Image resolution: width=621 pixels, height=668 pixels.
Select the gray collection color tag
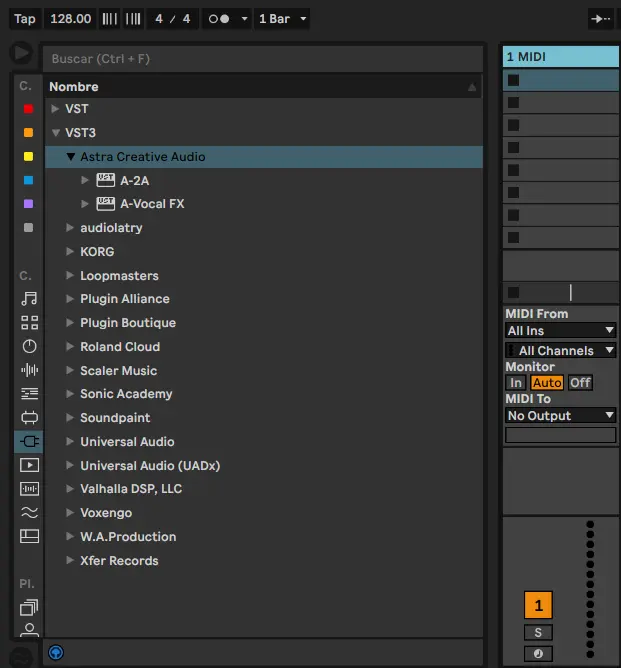[28, 227]
